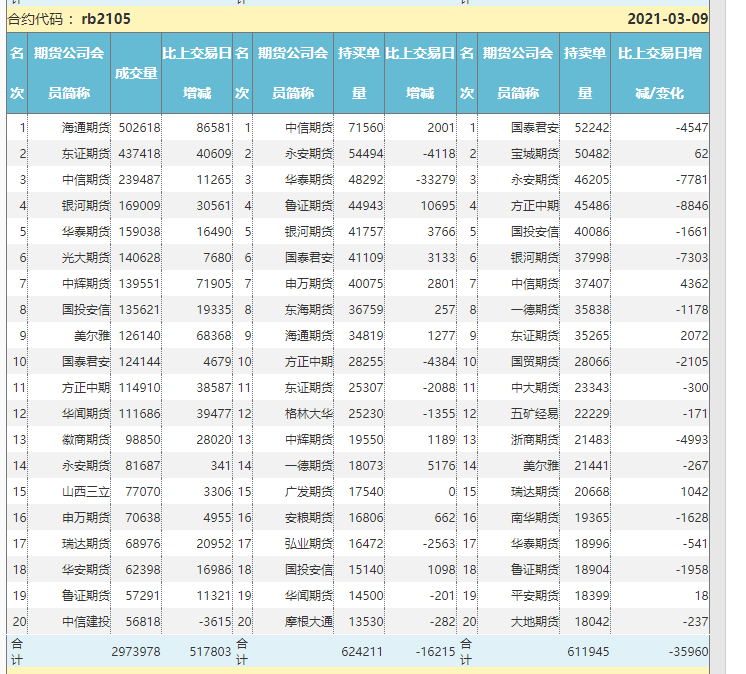Click 东海期货 in the long ranking
This screenshot has height=674, width=746.
[309, 310]
